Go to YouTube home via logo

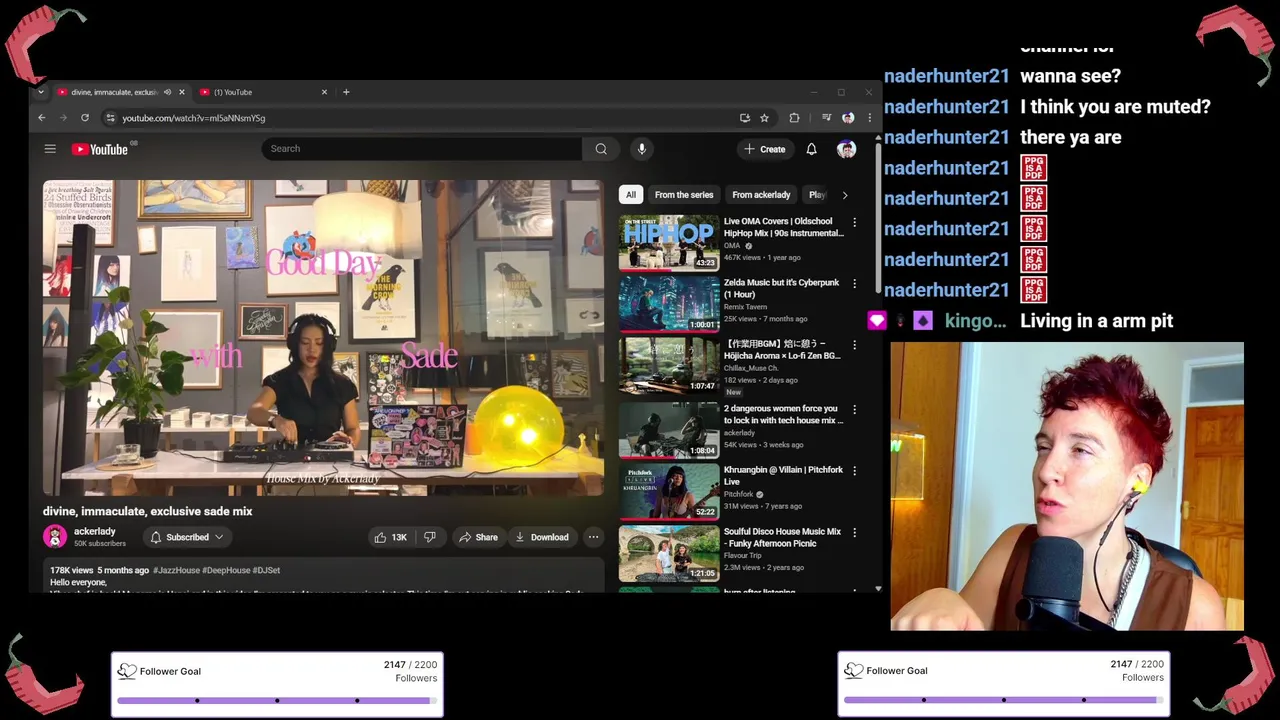100,149
